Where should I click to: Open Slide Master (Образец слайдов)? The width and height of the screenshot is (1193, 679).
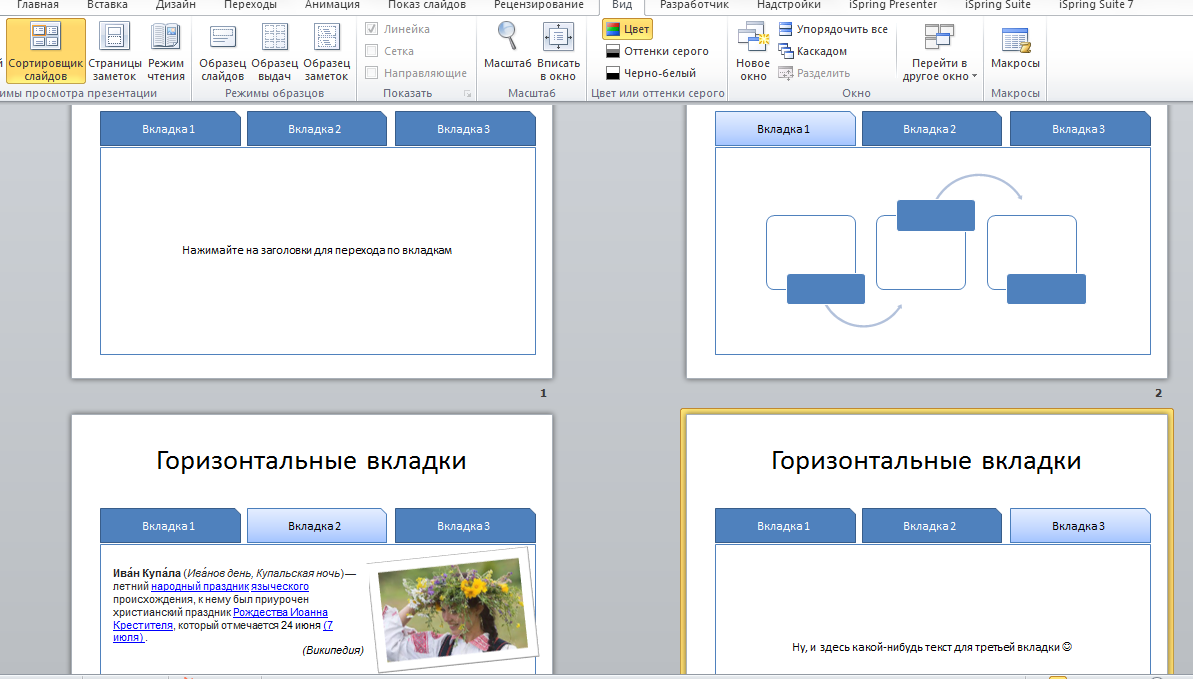coord(222,50)
